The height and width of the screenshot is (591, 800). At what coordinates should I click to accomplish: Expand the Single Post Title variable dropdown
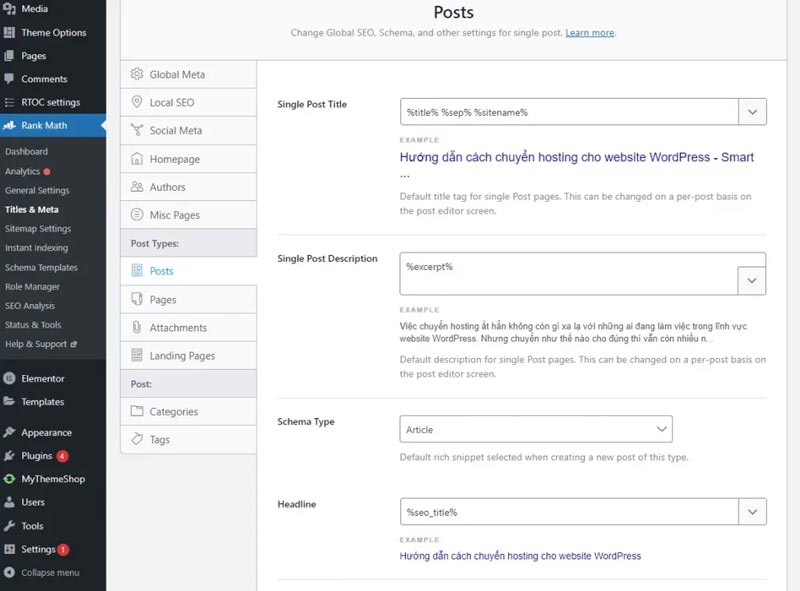tap(752, 112)
